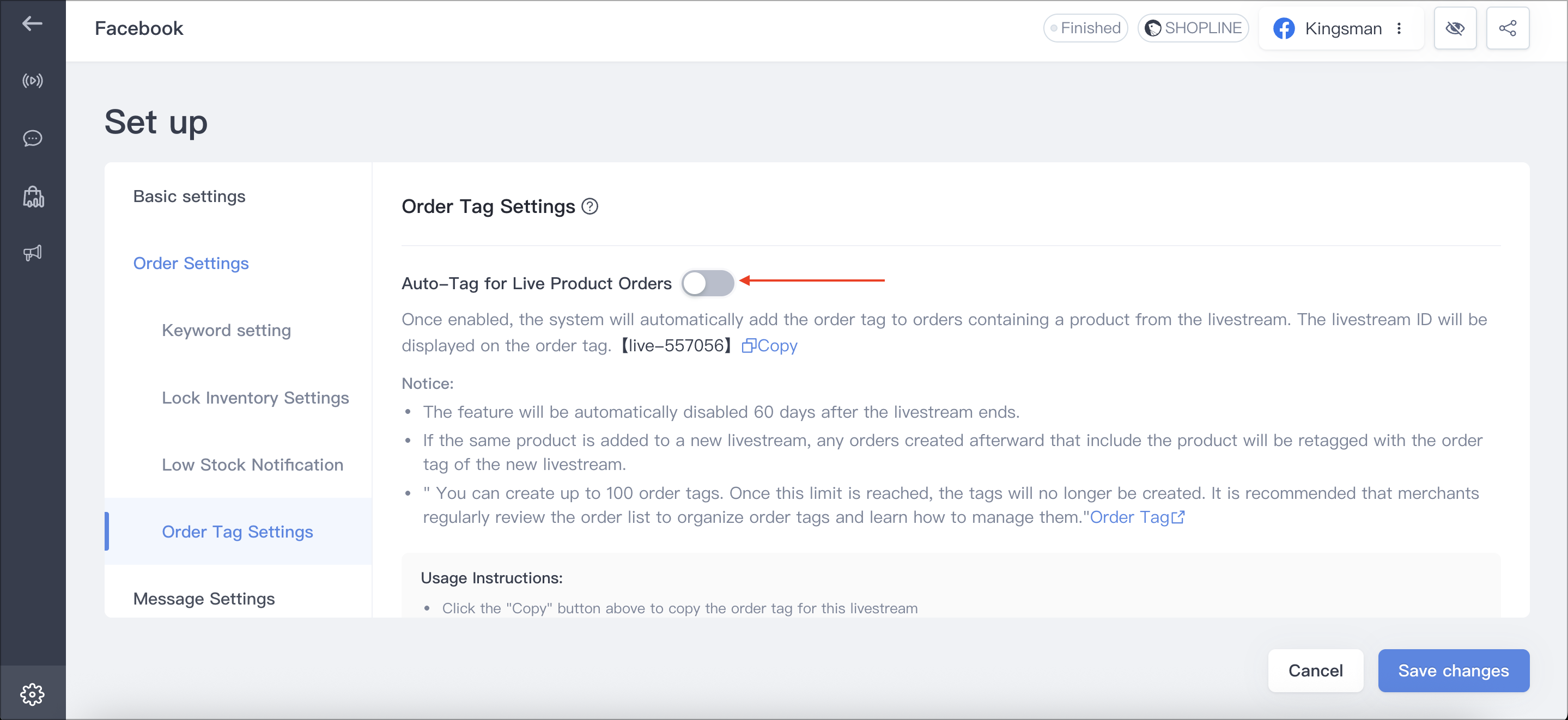Open the live broadcast sidebar icon
Screen dimensions: 1568x720
click(32, 81)
